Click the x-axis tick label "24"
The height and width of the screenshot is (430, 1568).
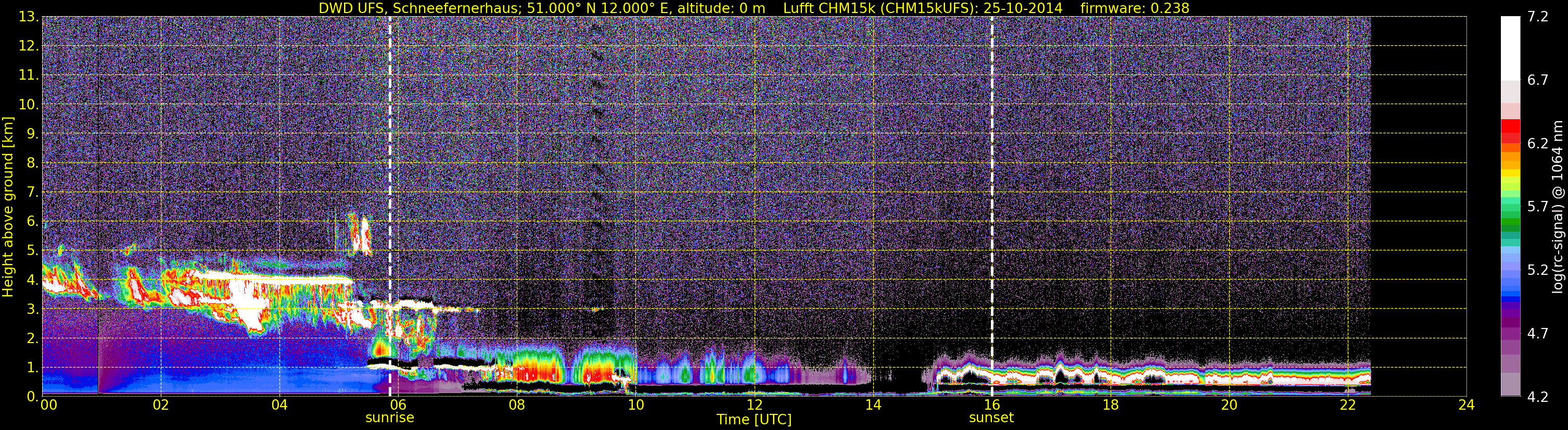coord(1467,405)
